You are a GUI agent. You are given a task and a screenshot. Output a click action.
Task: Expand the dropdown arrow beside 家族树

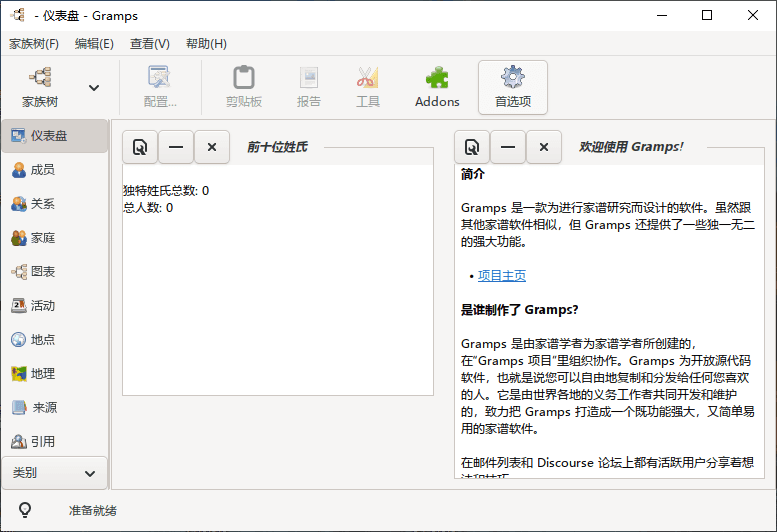coord(94,88)
